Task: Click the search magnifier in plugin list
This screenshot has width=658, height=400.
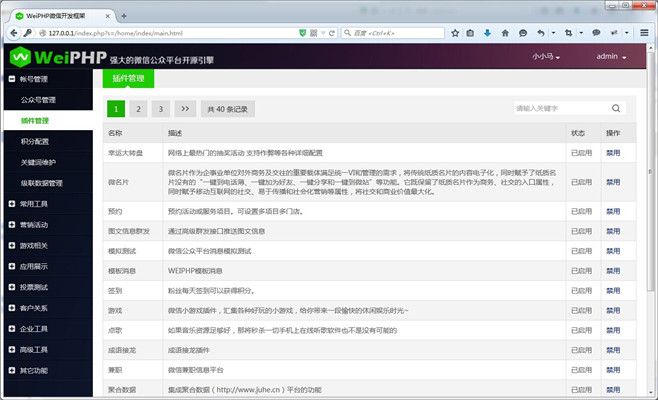Action: pos(616,108)
